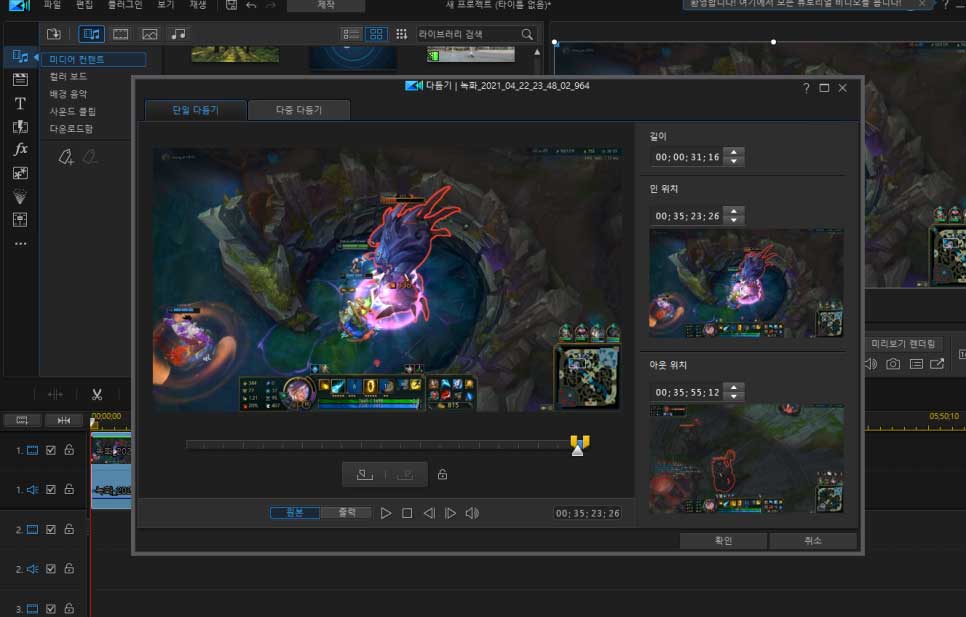Select 배경 음악 in media list

pos(68,94)
